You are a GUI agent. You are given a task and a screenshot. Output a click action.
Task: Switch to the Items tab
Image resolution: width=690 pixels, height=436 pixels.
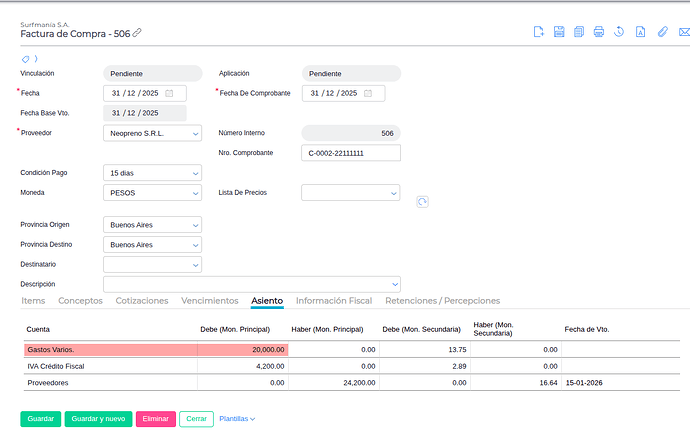click(x=33, y=300)
